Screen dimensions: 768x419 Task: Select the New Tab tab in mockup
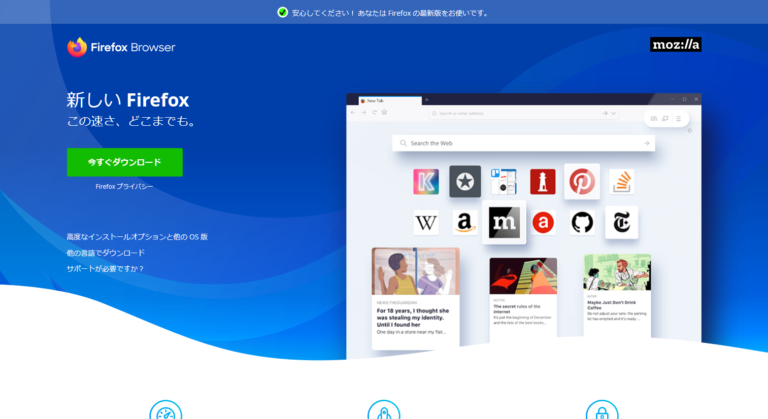pyautogui.click(x=390, y=100)
